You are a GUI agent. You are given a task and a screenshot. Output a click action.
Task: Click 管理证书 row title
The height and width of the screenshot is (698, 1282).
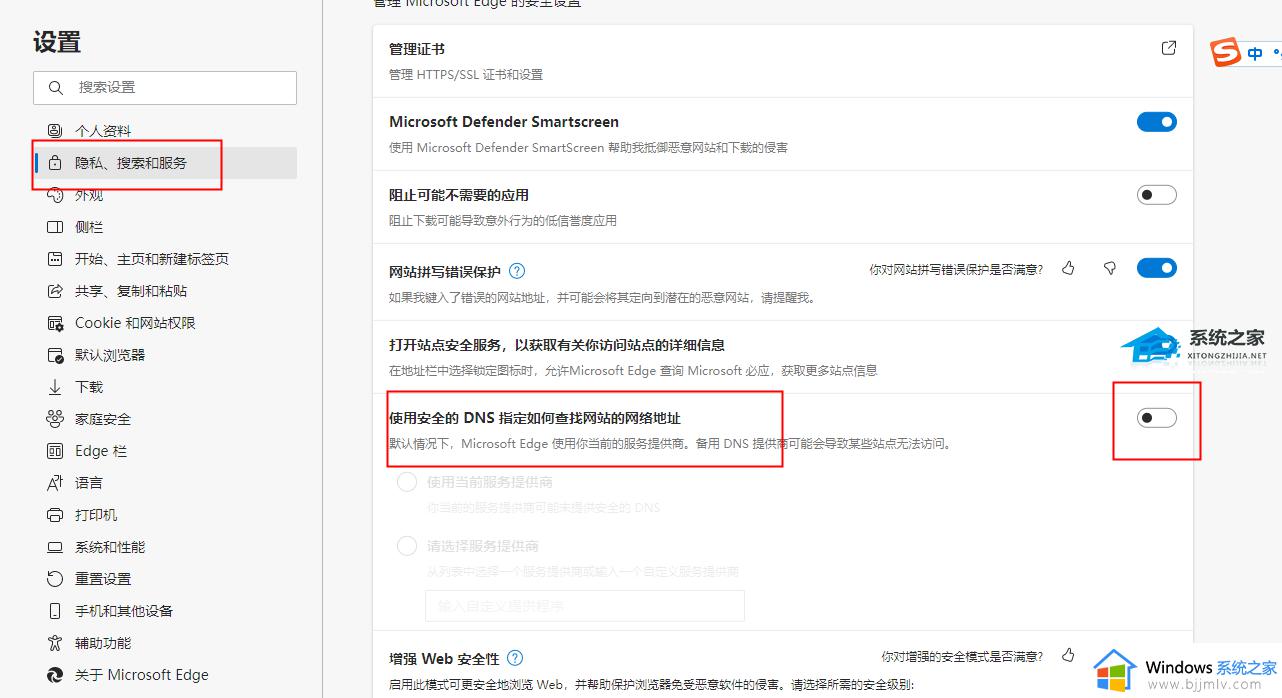(x=417, y=49)
